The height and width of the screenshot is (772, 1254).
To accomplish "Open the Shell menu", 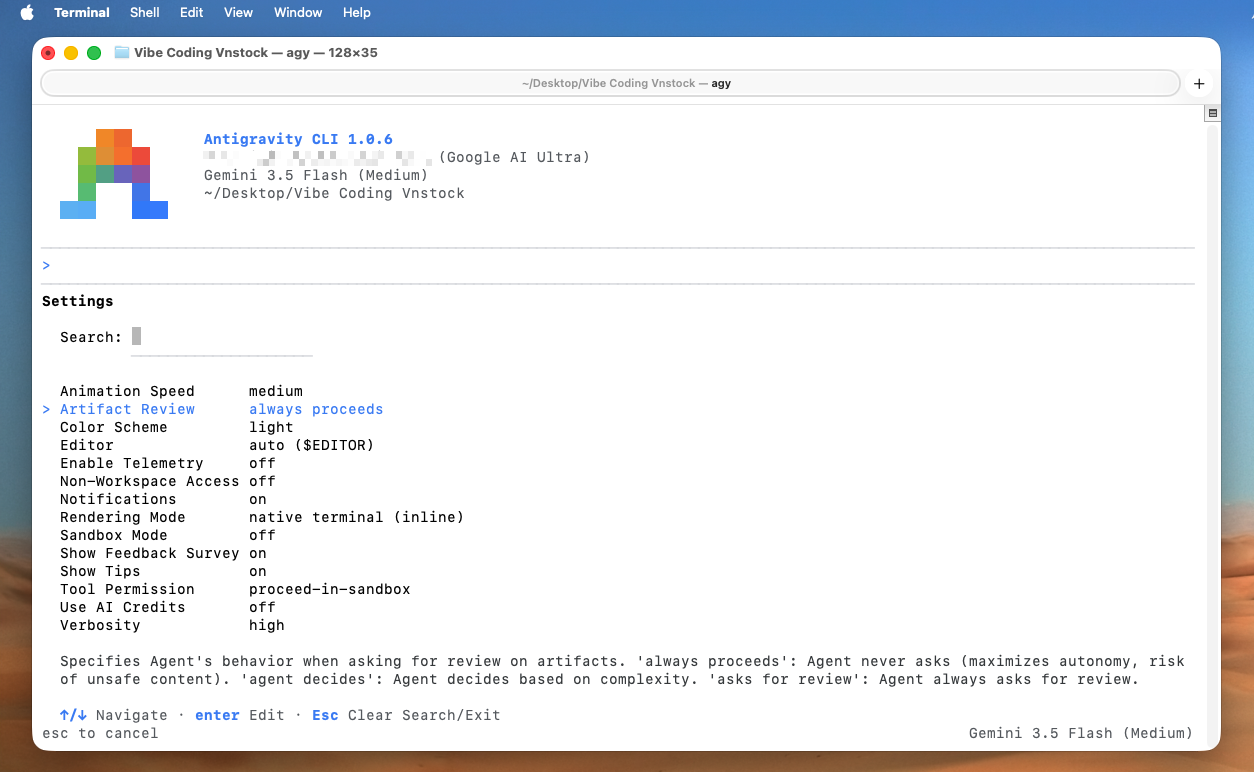I will [x=145, y=12].
